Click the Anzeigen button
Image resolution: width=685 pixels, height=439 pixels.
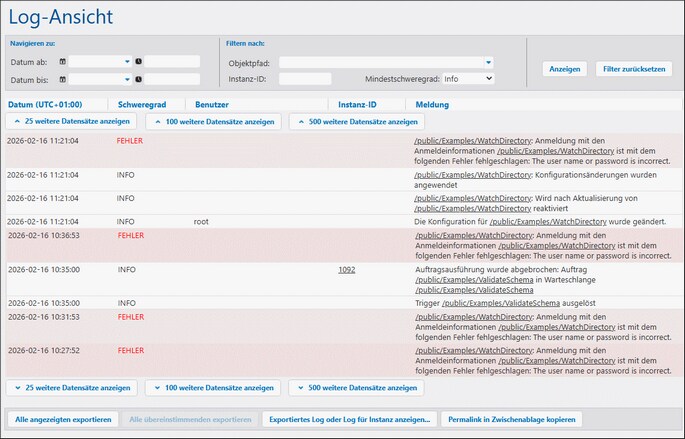[564, 69]
